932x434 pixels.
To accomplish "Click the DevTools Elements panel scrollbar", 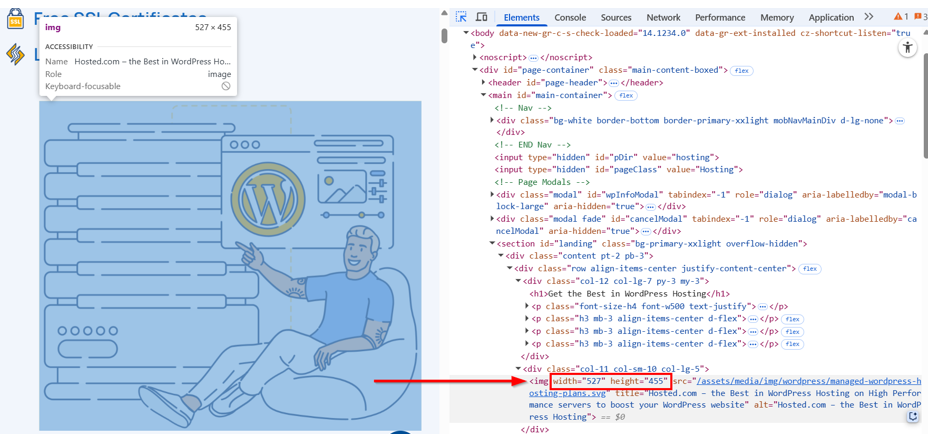I will tap(928, 104).
